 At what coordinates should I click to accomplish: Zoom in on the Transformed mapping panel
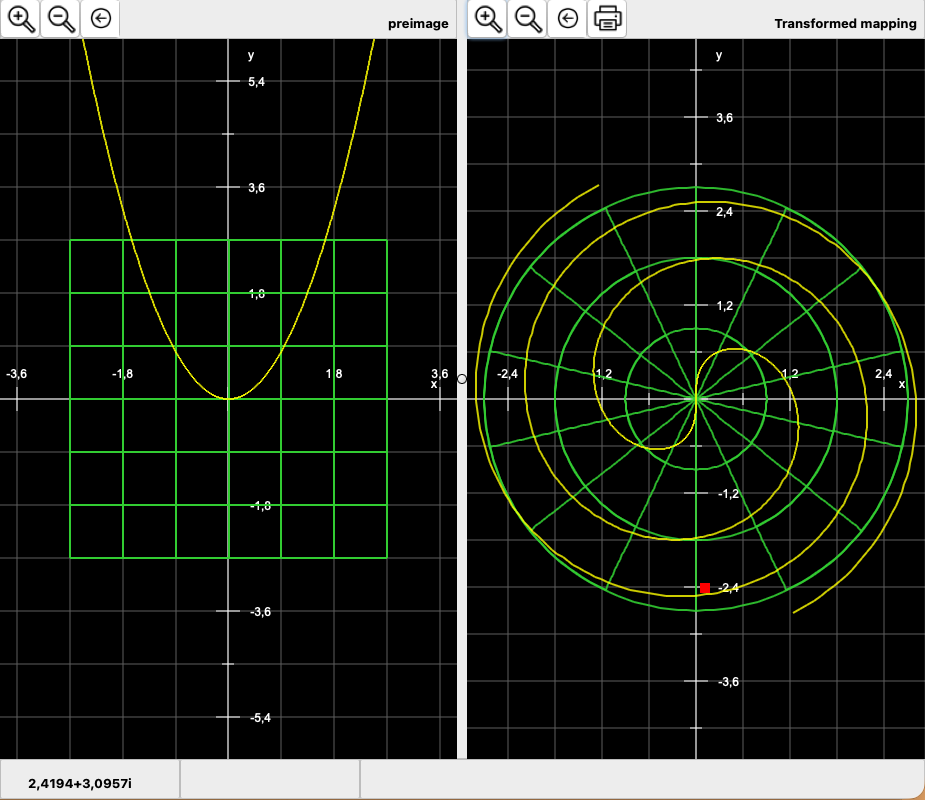point(487,18)
